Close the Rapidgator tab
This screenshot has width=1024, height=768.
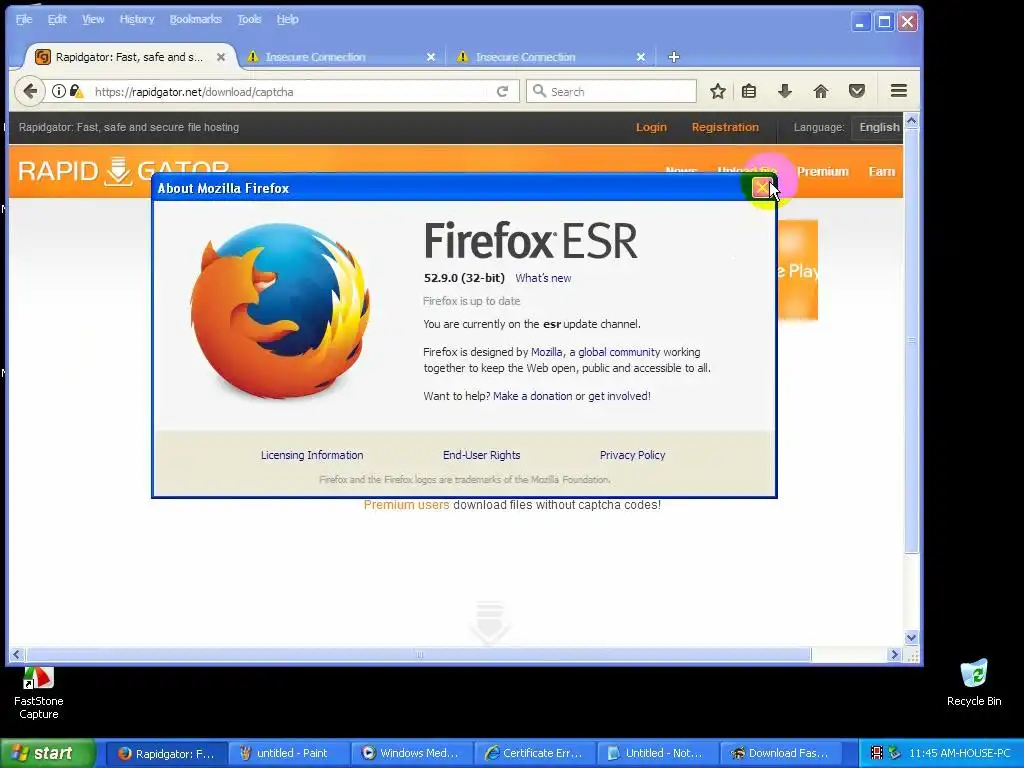(221, 57)
